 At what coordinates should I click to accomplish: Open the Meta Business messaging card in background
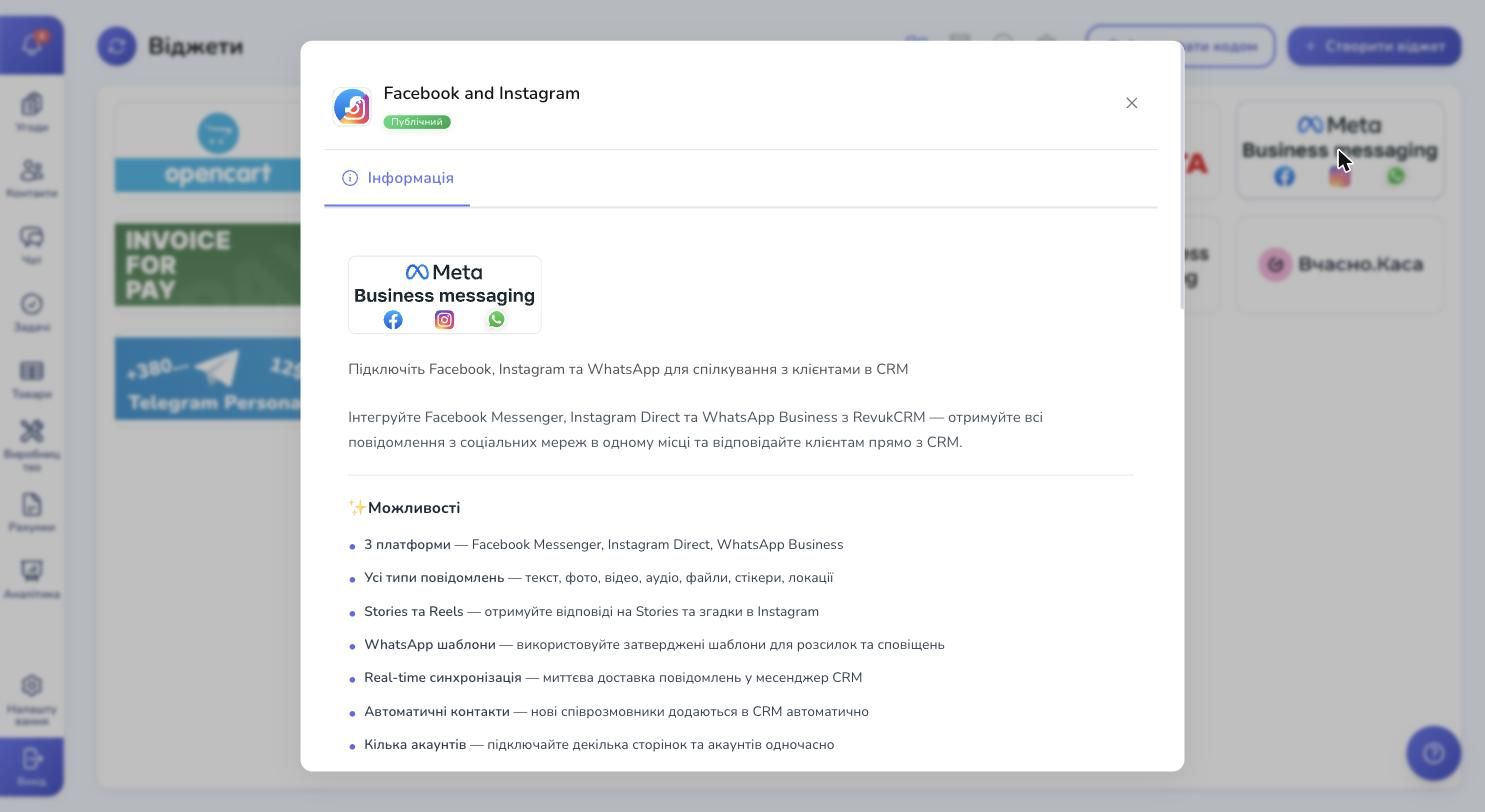[1340, 150]
